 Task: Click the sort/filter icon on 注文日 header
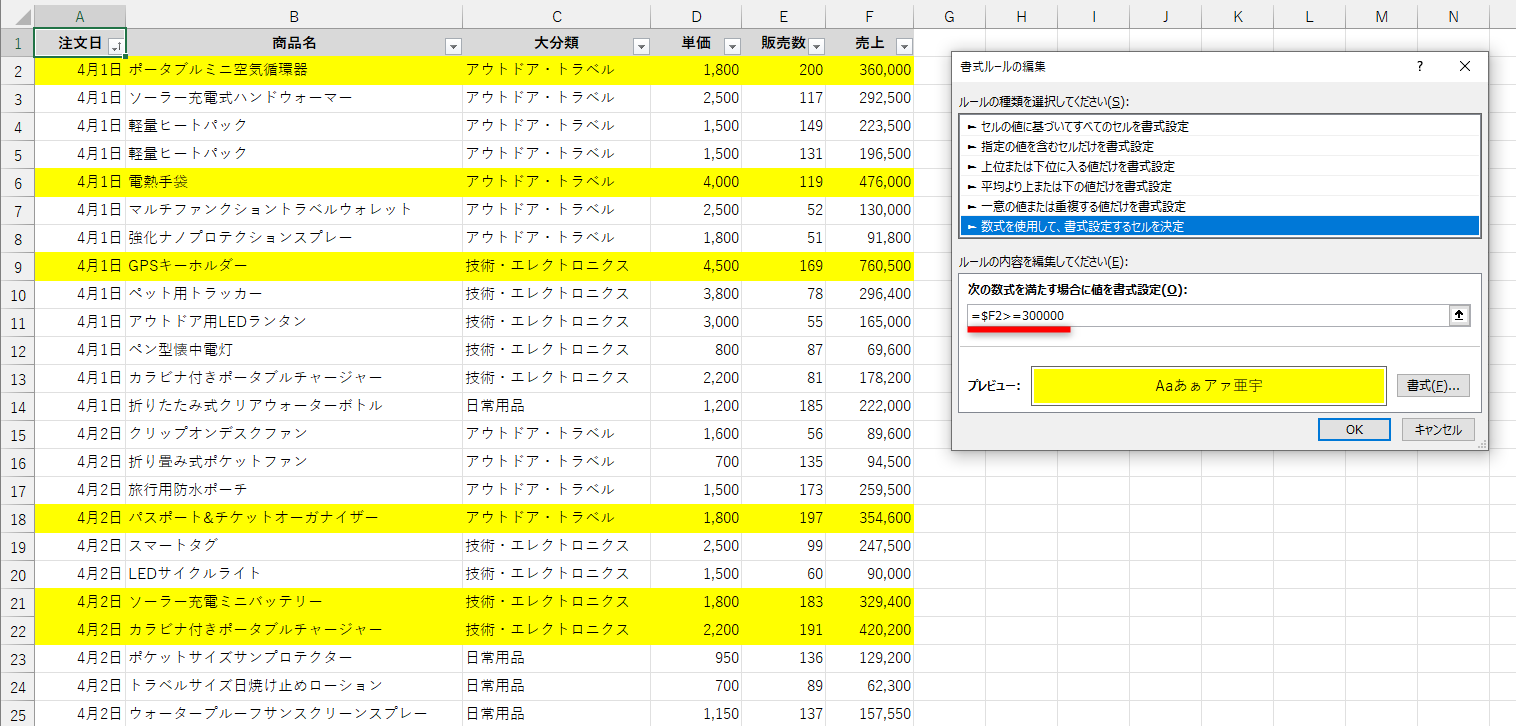(113, 44)
